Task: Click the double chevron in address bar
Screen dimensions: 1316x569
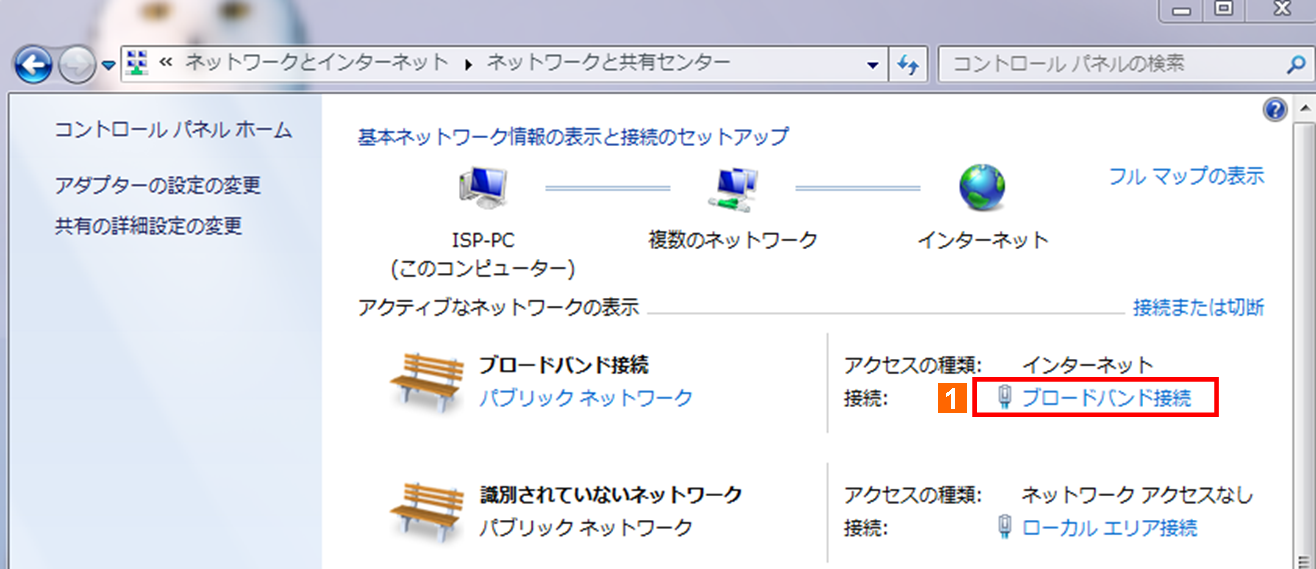Action: pyautogui.click(x=166, y=63)
